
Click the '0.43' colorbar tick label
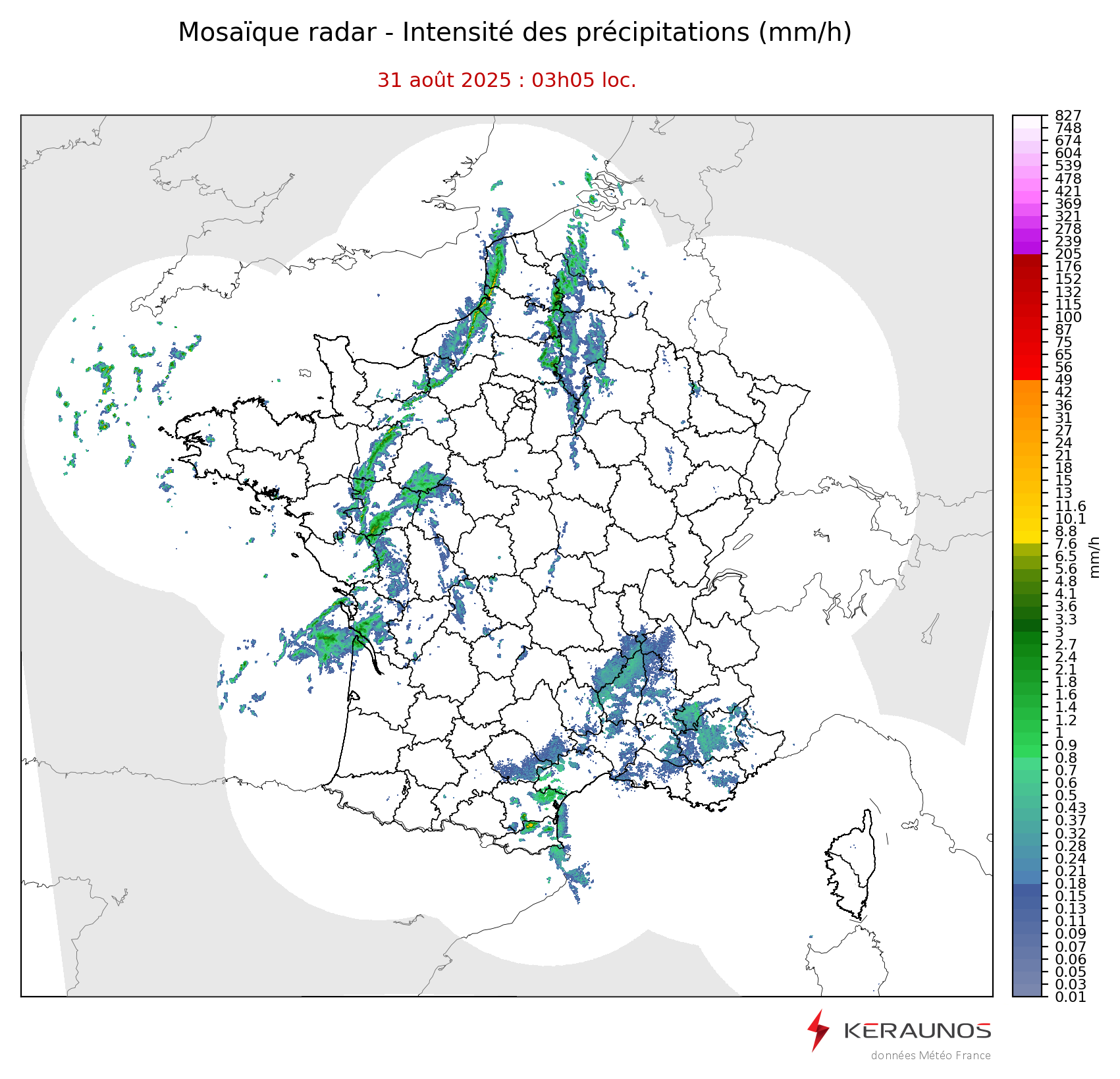coord(1071,808)
